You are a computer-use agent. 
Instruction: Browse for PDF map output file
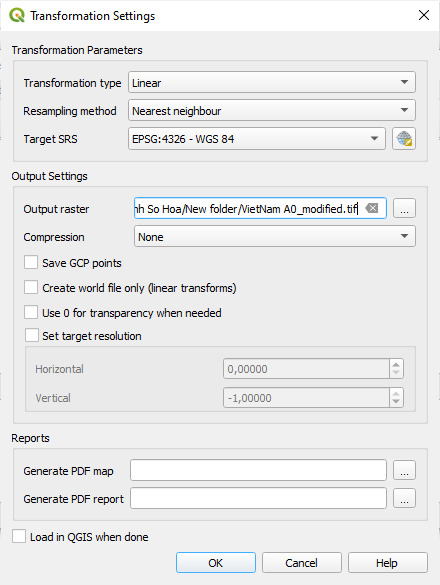coord(404,470)
